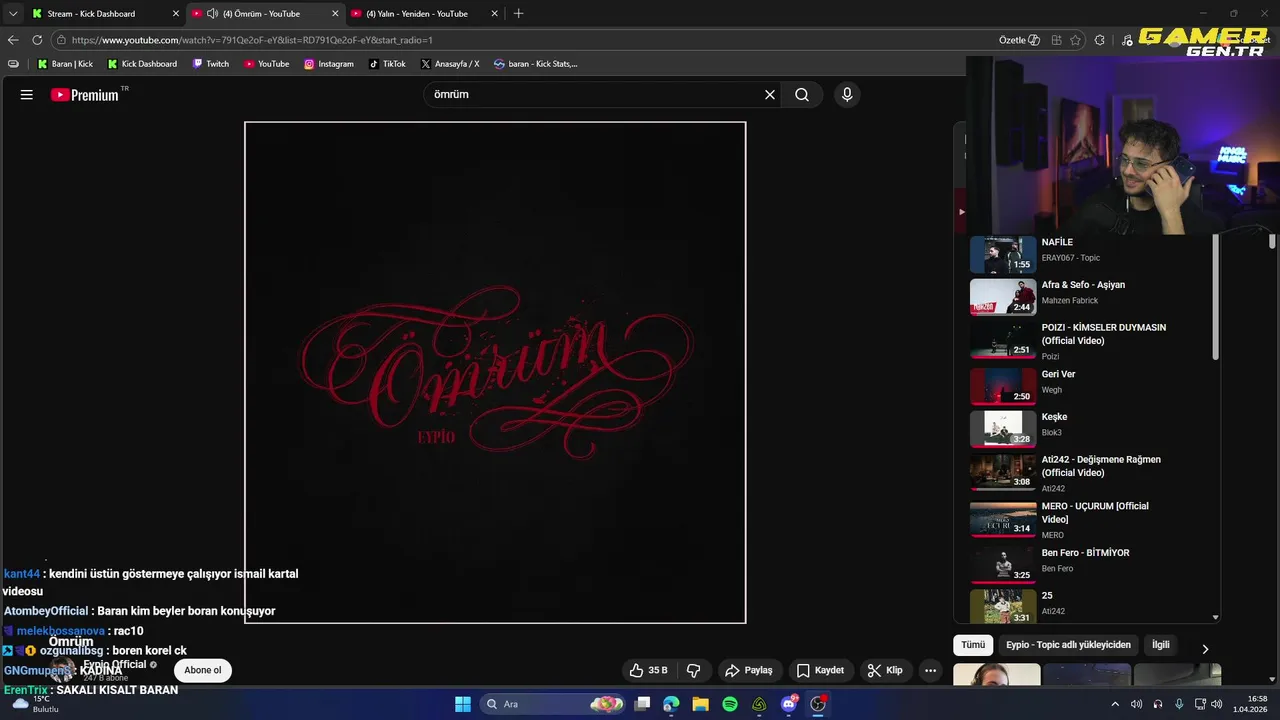Go back with the browser back arrow
This screenshot has height=720, width=1280.
point(13,40)
